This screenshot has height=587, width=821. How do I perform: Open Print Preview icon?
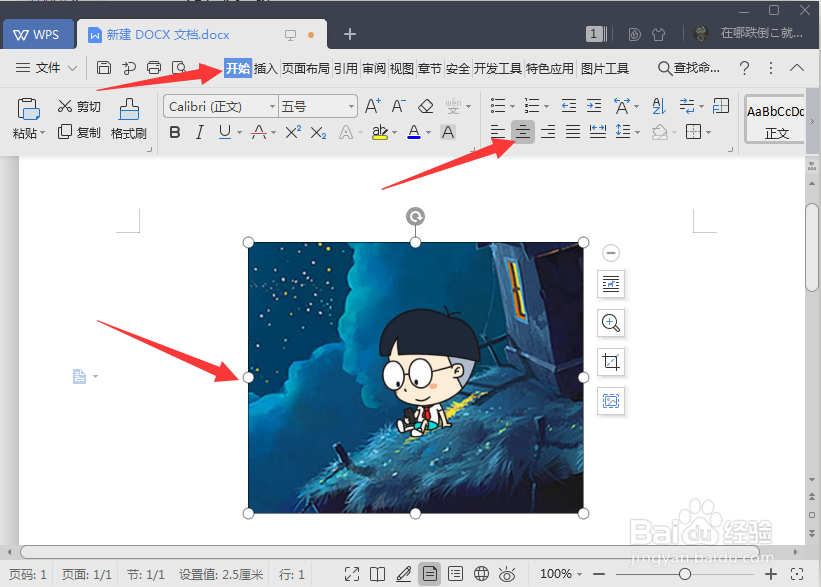(179, 68)
